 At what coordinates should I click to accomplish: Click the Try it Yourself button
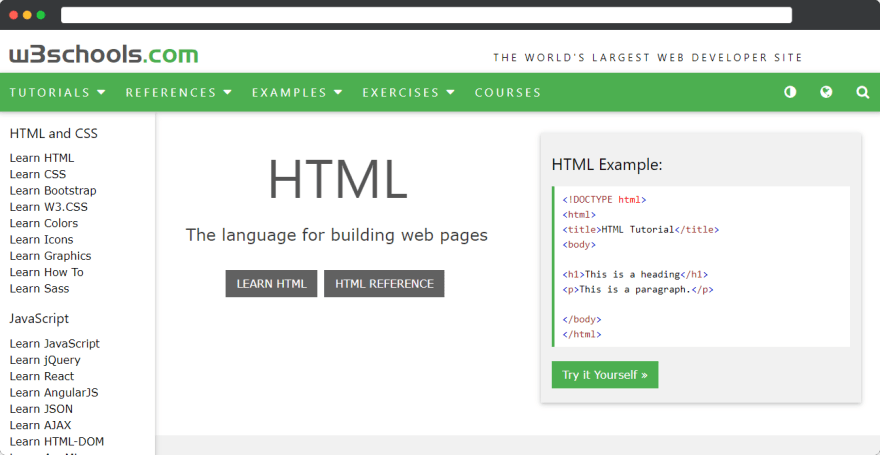[605, 375]
